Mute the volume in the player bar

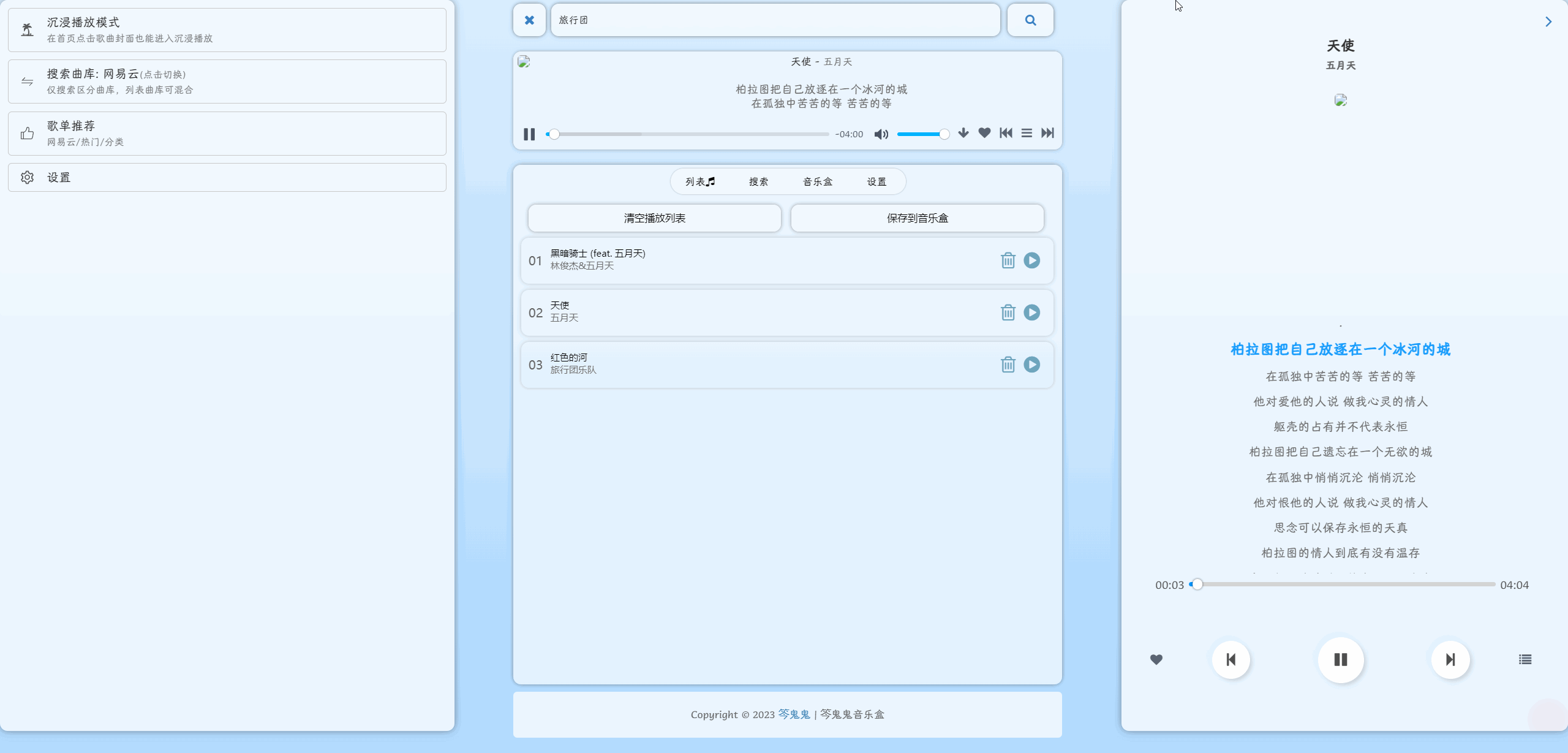881,134
